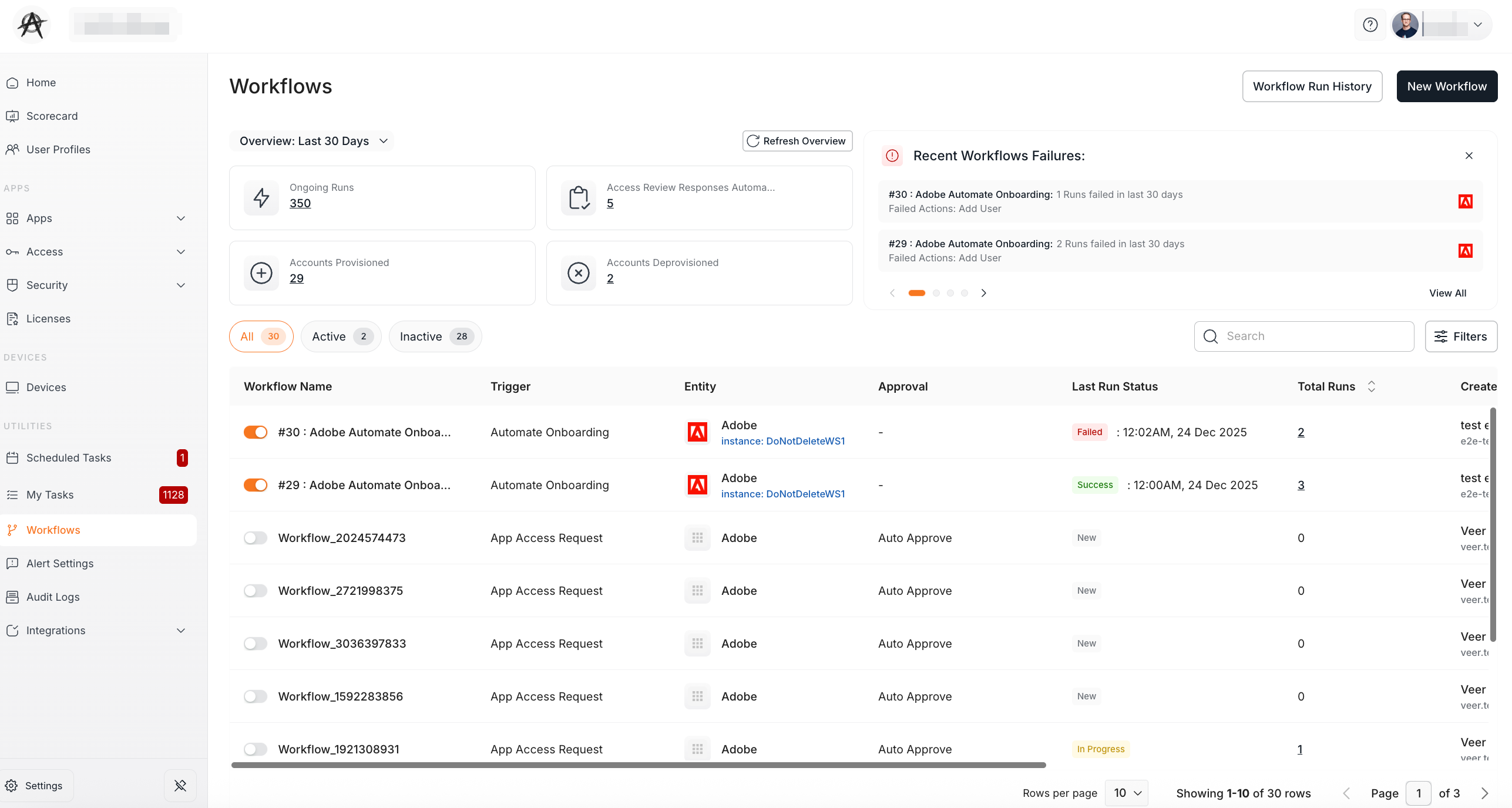Click the Accounts Deprovisioned X circle icon
Image resolution: width=1512 pixels, height=808 pixels.
point(578,273)
